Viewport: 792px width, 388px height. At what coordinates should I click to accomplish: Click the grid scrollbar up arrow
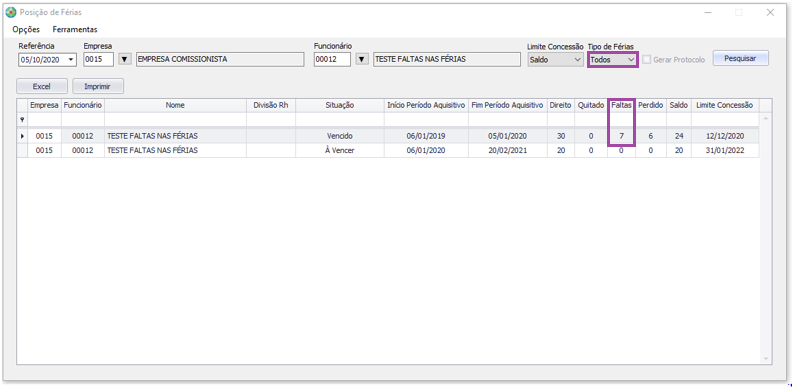tap(765, 118)
